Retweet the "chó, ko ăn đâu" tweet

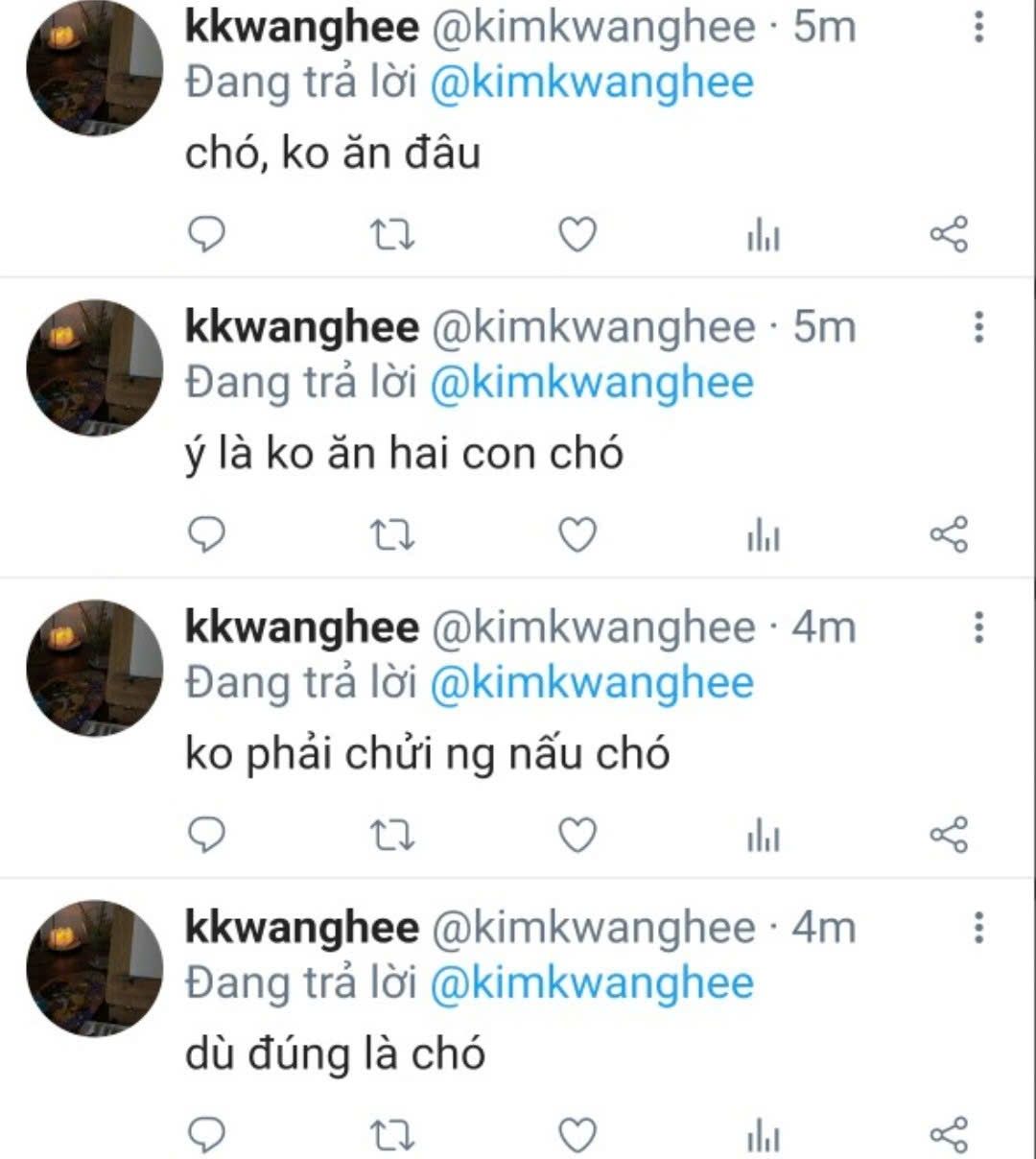tap(392, 234)
